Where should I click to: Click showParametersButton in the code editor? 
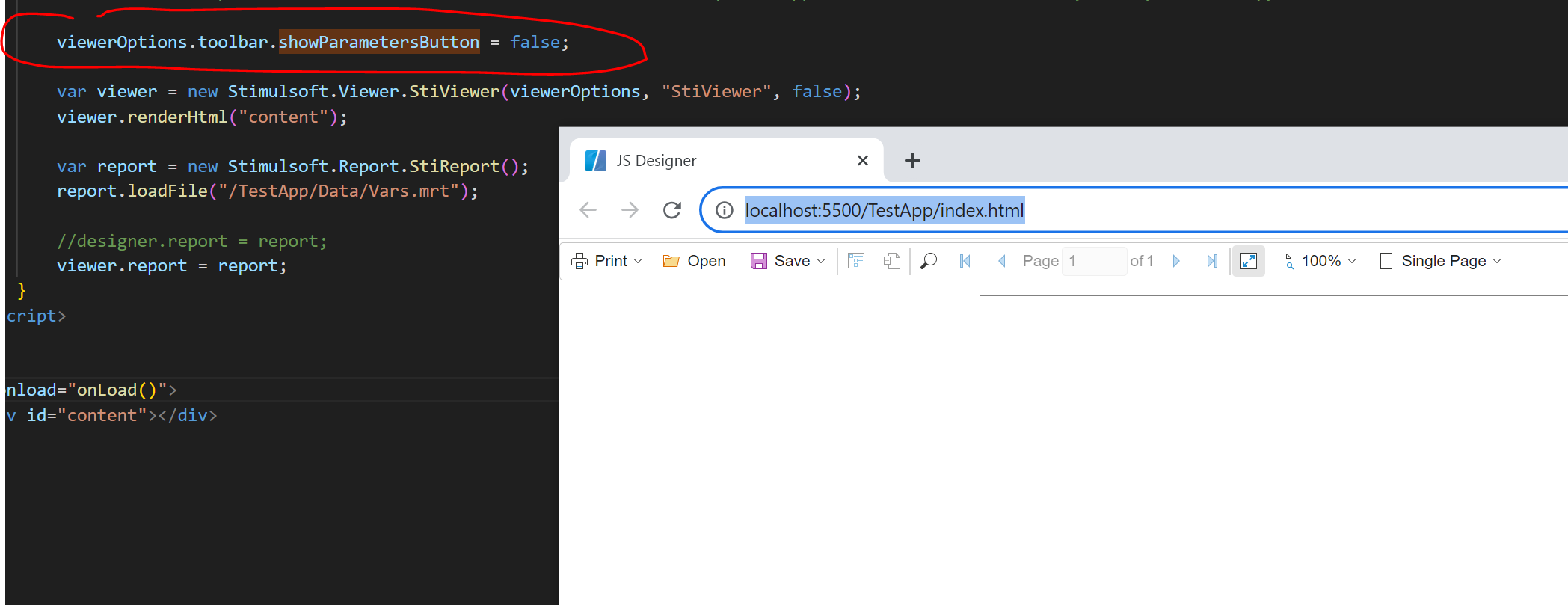click(379, 42)
